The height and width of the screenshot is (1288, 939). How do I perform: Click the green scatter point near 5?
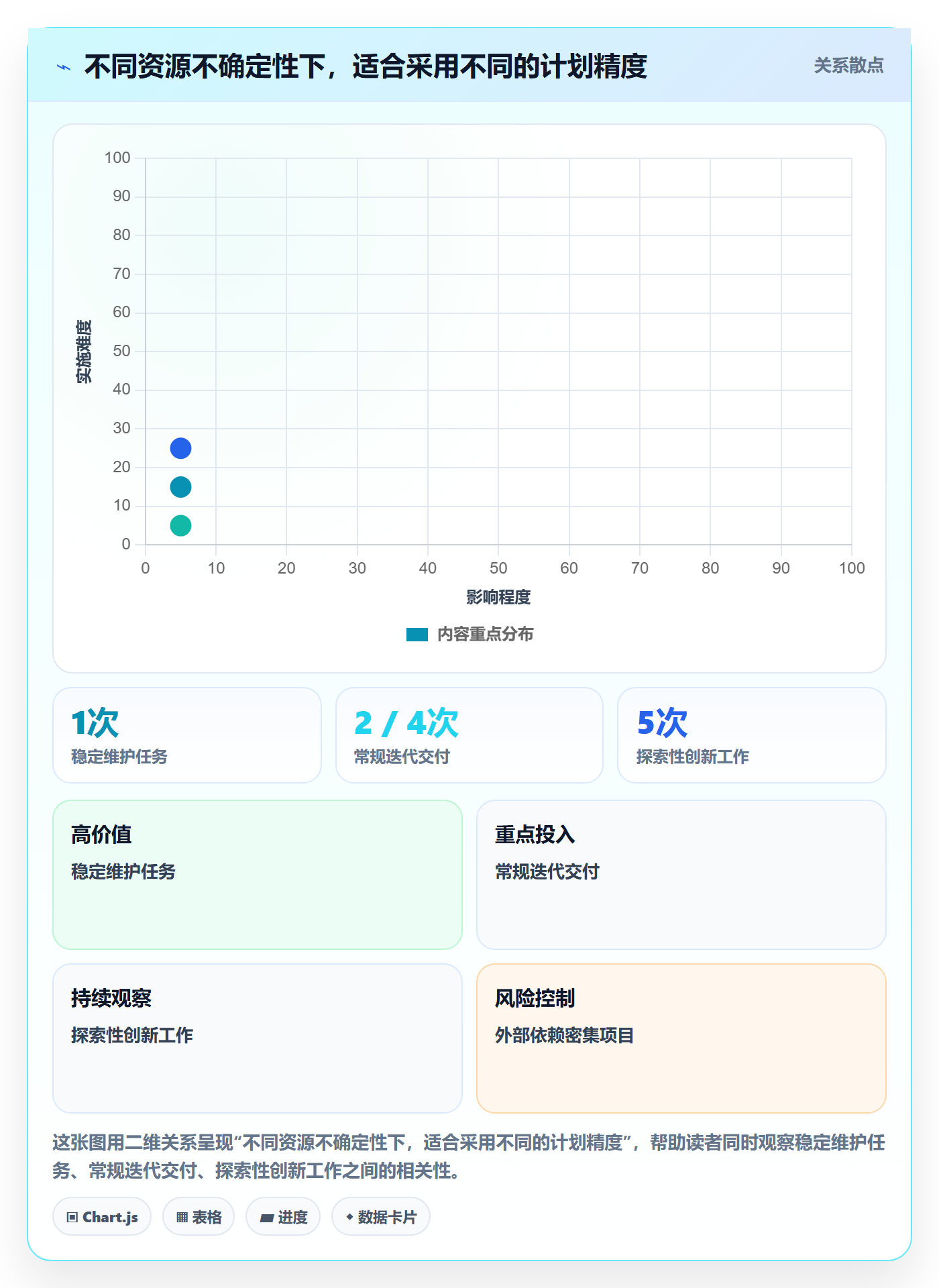click(180, 525)
